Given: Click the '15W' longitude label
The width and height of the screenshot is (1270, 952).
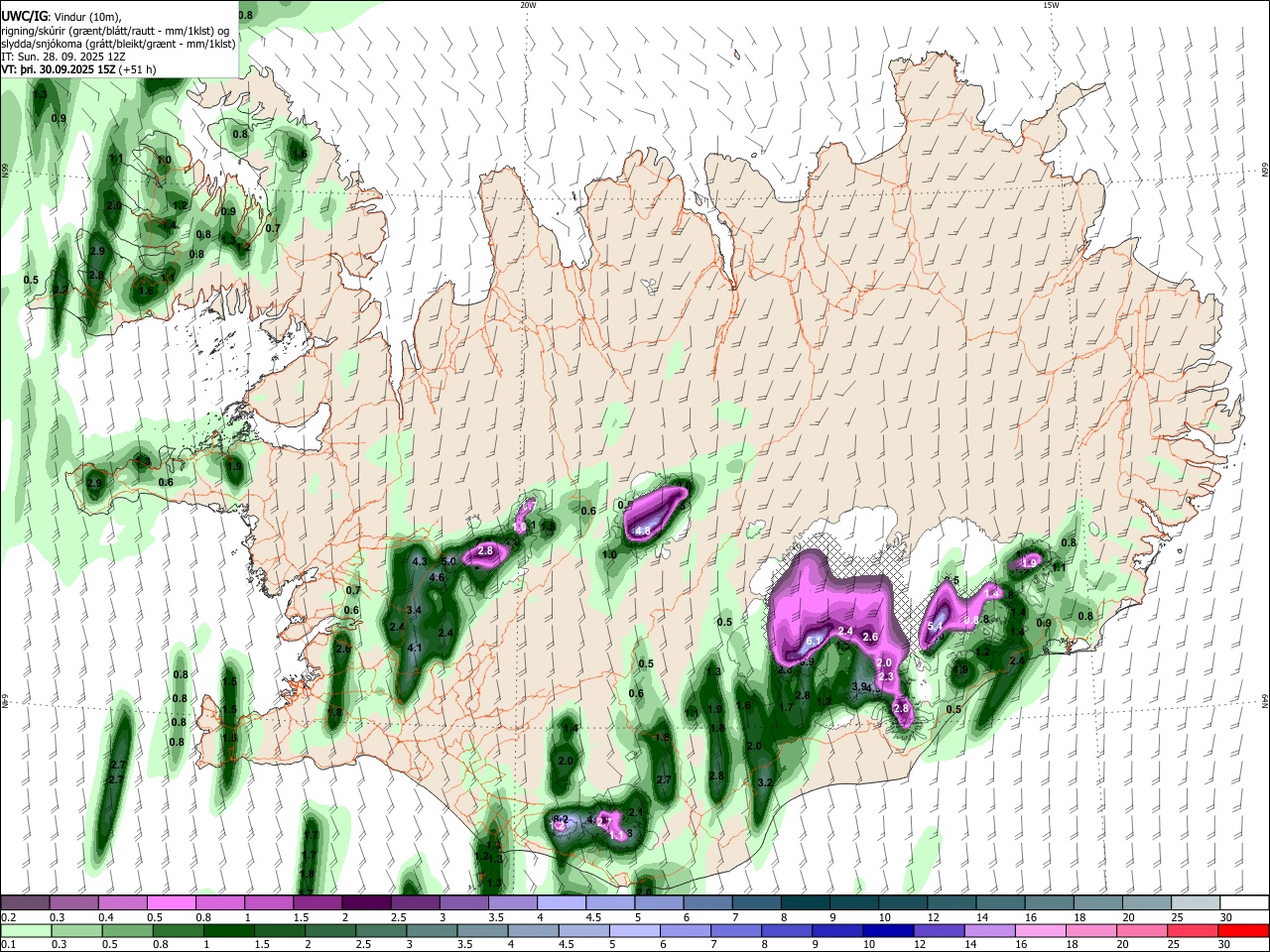Looking at the screenshot, I should pyautogui.click(x=1051, y=5).
